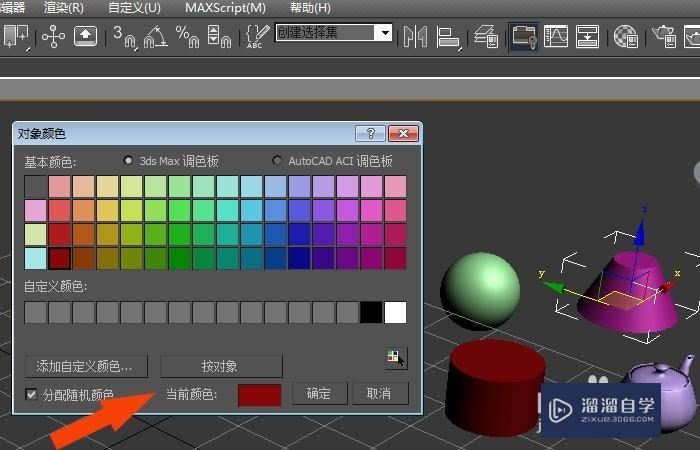Open the Curve Editor icon
Viewport: 700px width, 450px height.
click(x=556, y=37)
